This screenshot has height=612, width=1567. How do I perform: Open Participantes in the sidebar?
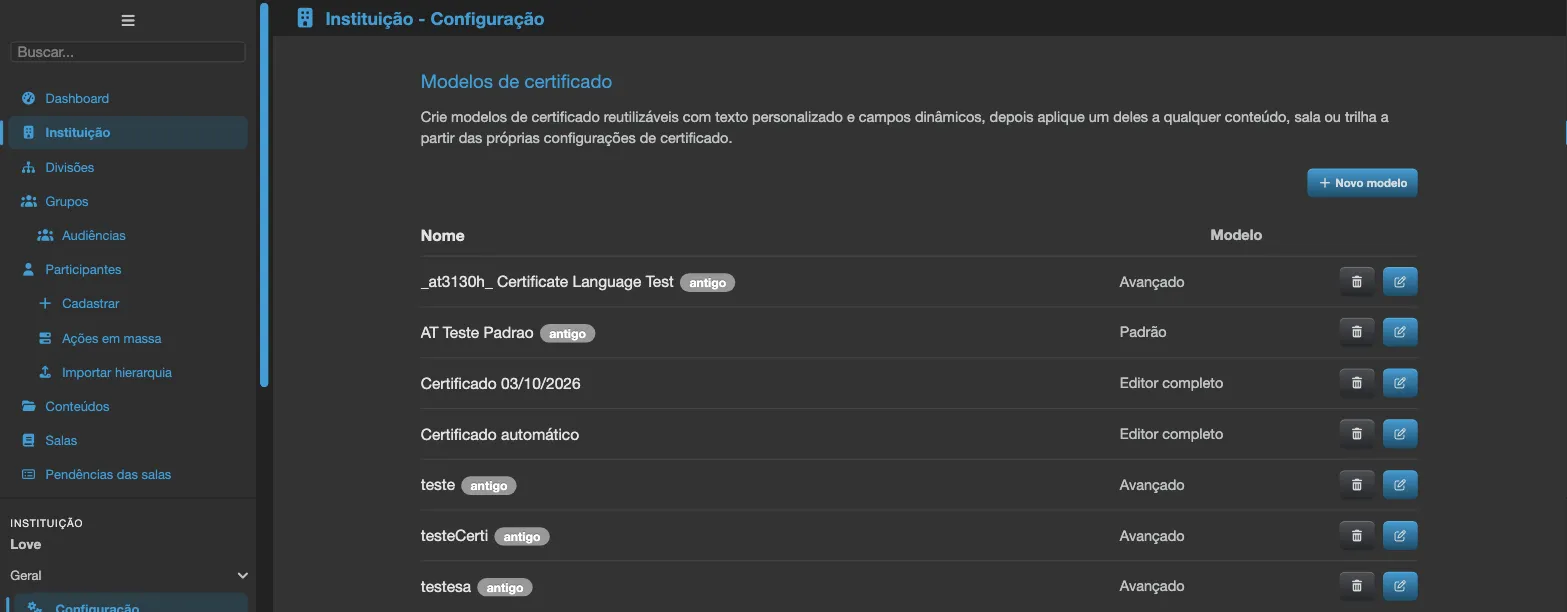pyautogui.click(x=83, y=269)
